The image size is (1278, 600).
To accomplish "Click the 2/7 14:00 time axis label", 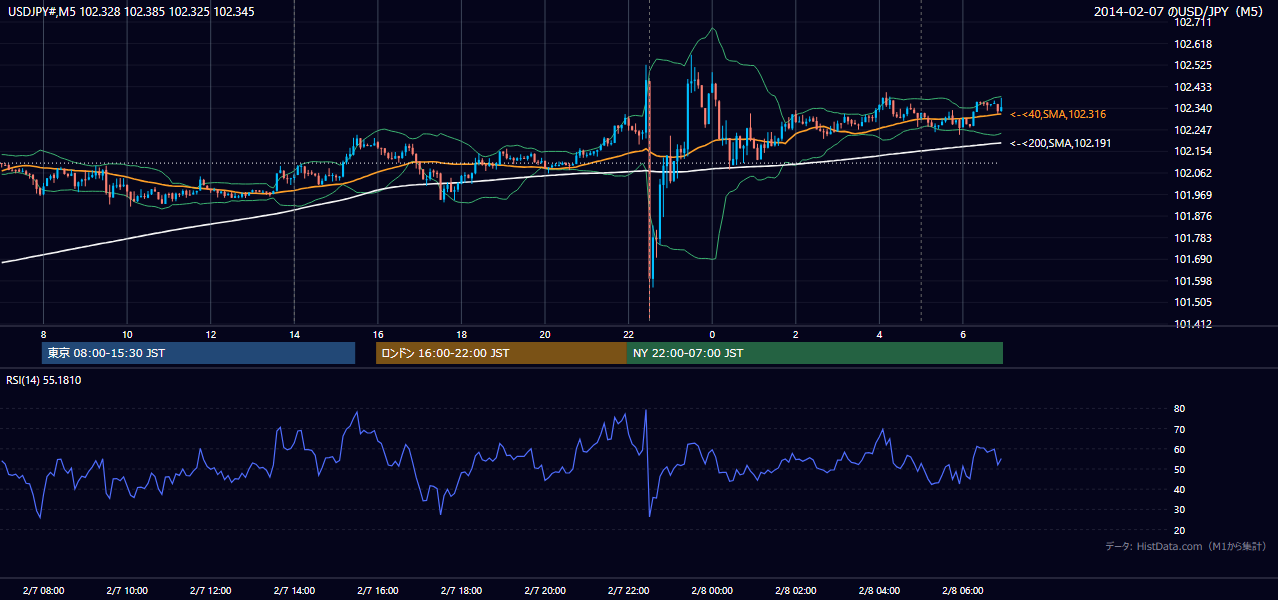I will [x=294, y=590].
